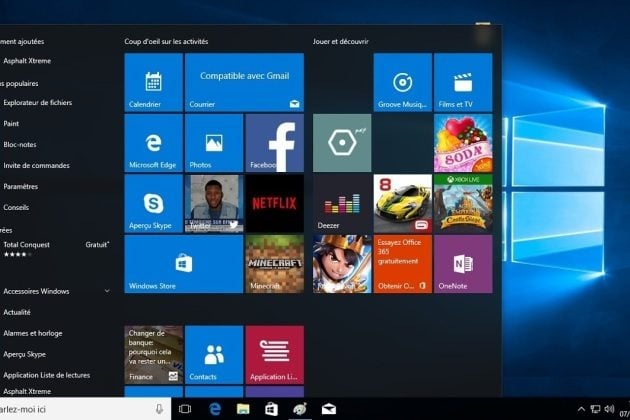630x420 pixels.
Task: Launch Candy Crush Soda tile
Action: 463,143
